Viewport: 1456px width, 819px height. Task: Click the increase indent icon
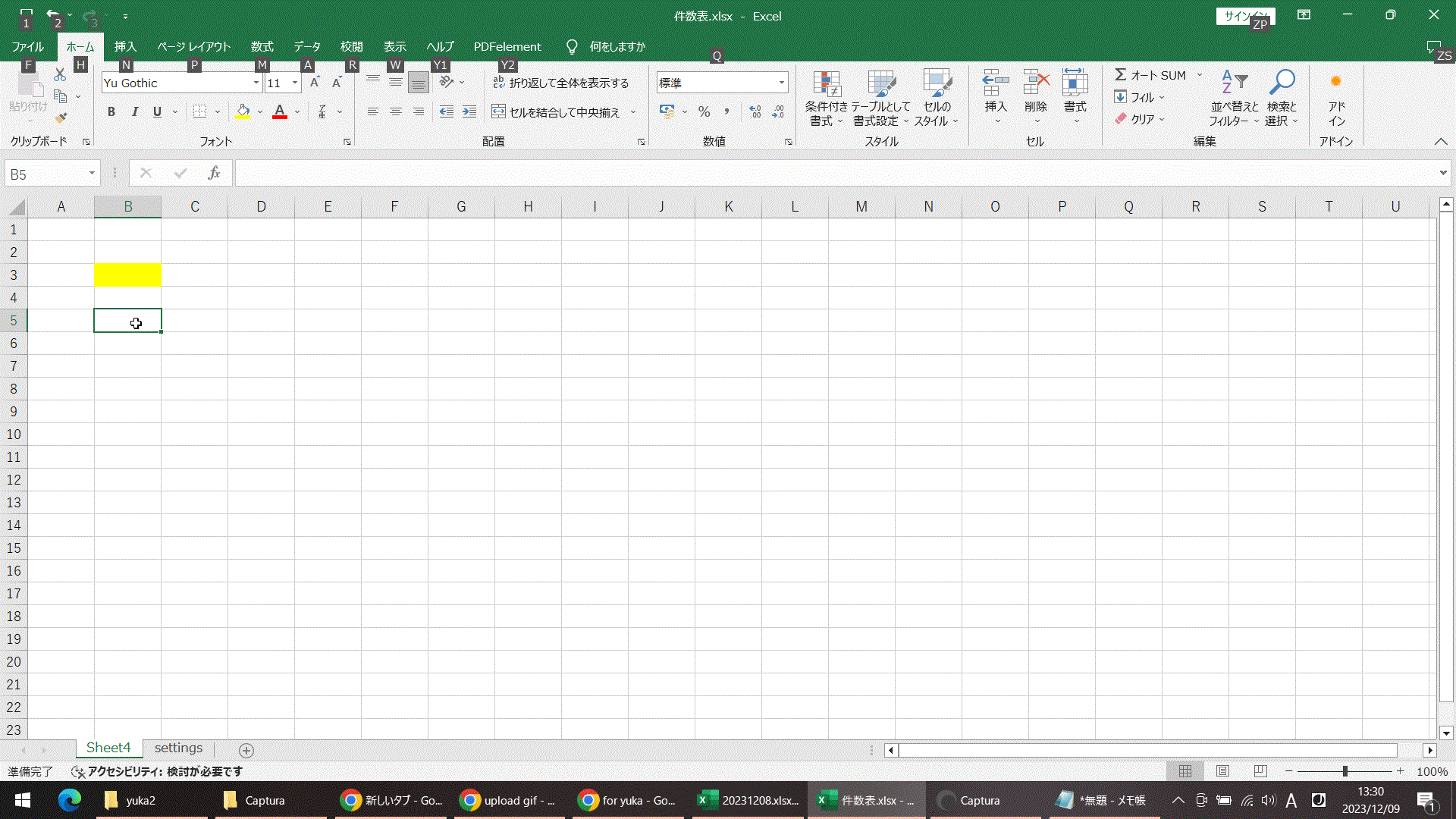(469, 112)
